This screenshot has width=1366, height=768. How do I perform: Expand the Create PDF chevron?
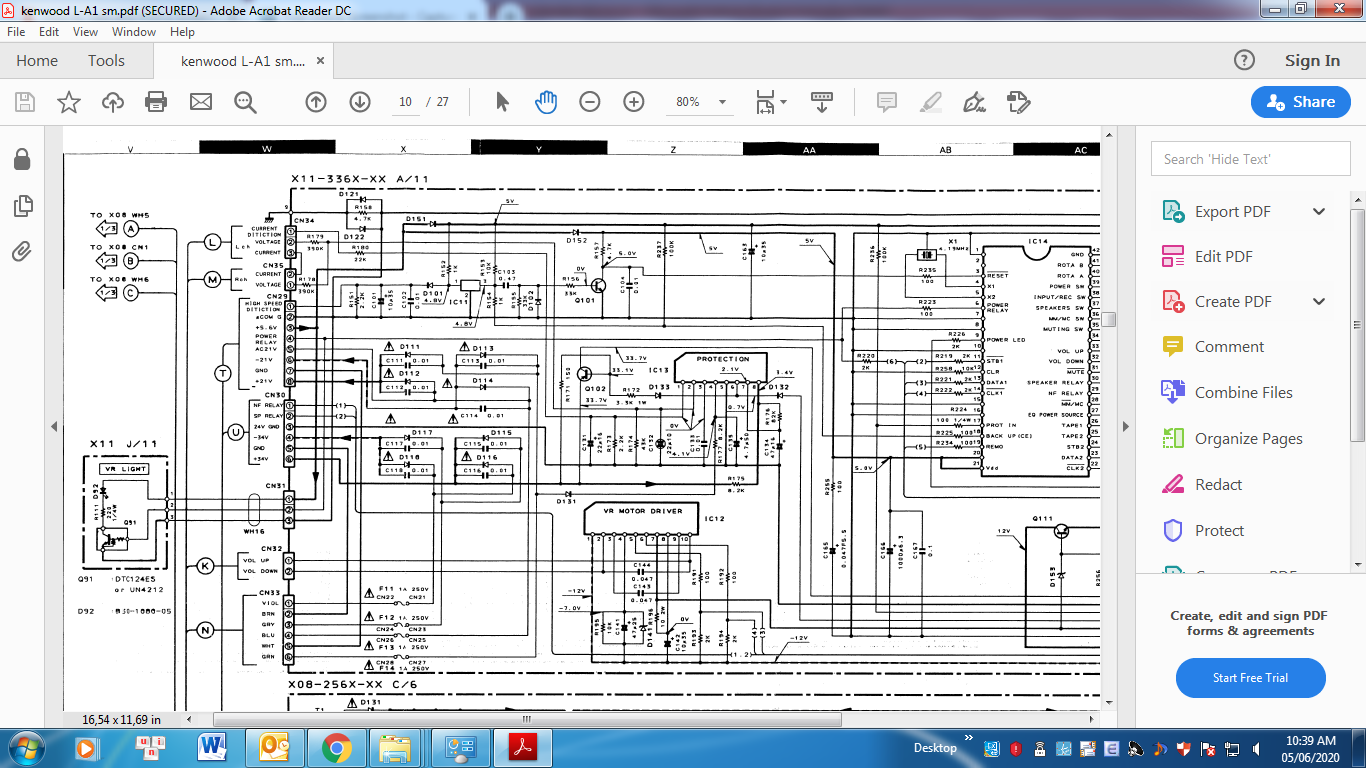pos(1319,302)
